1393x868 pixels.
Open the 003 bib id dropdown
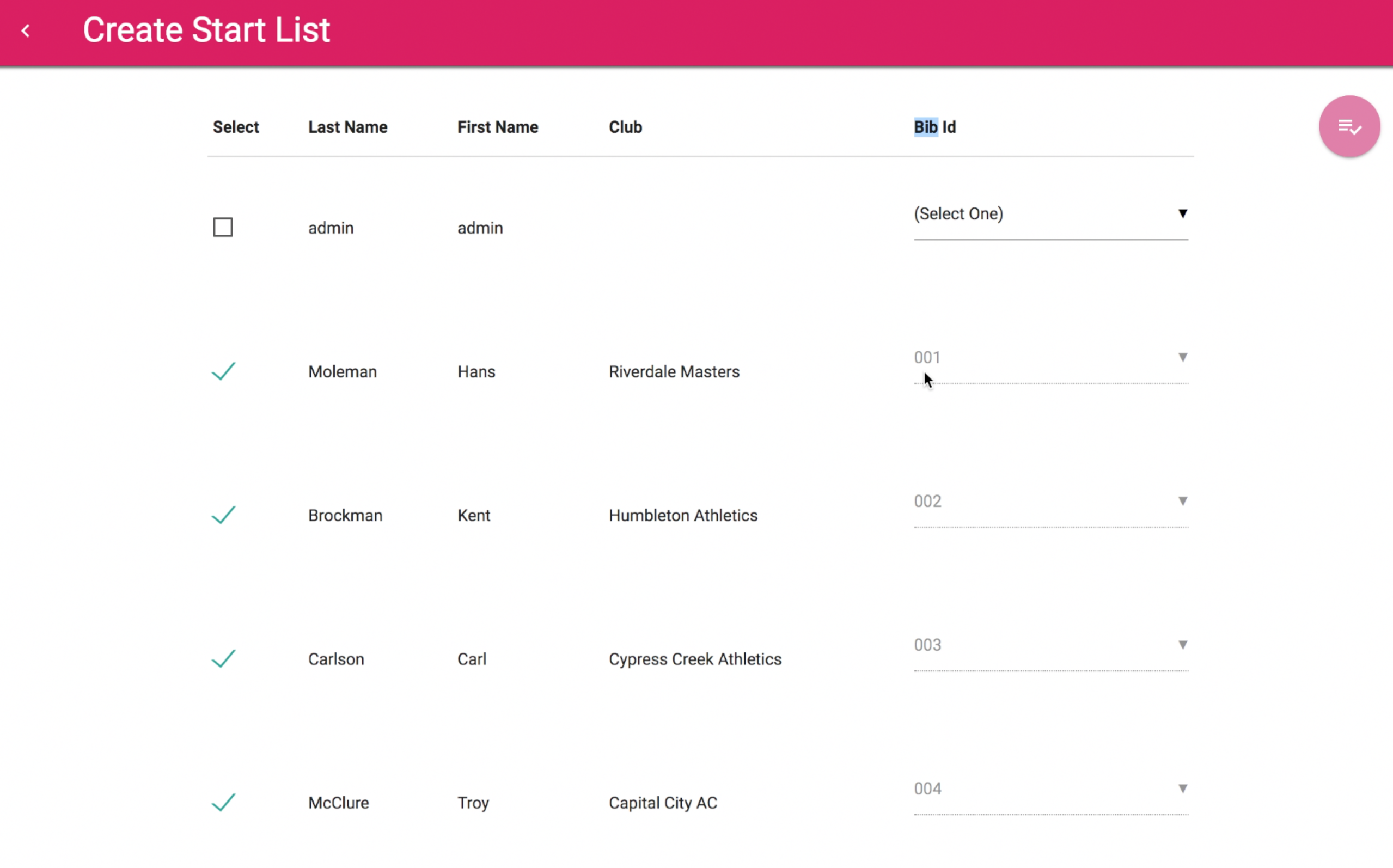click(1050, 645)
